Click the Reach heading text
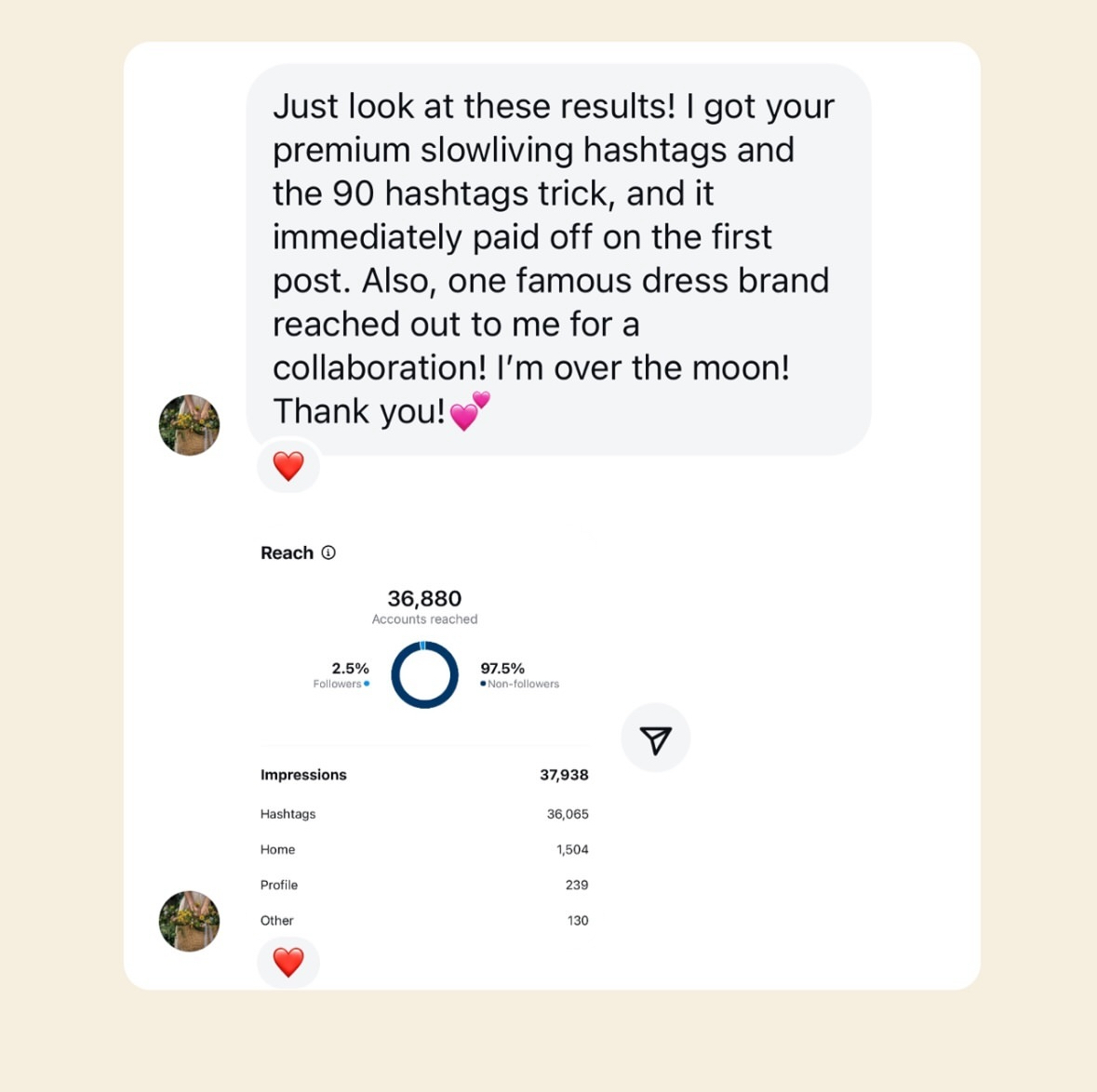 coord(287,553)
